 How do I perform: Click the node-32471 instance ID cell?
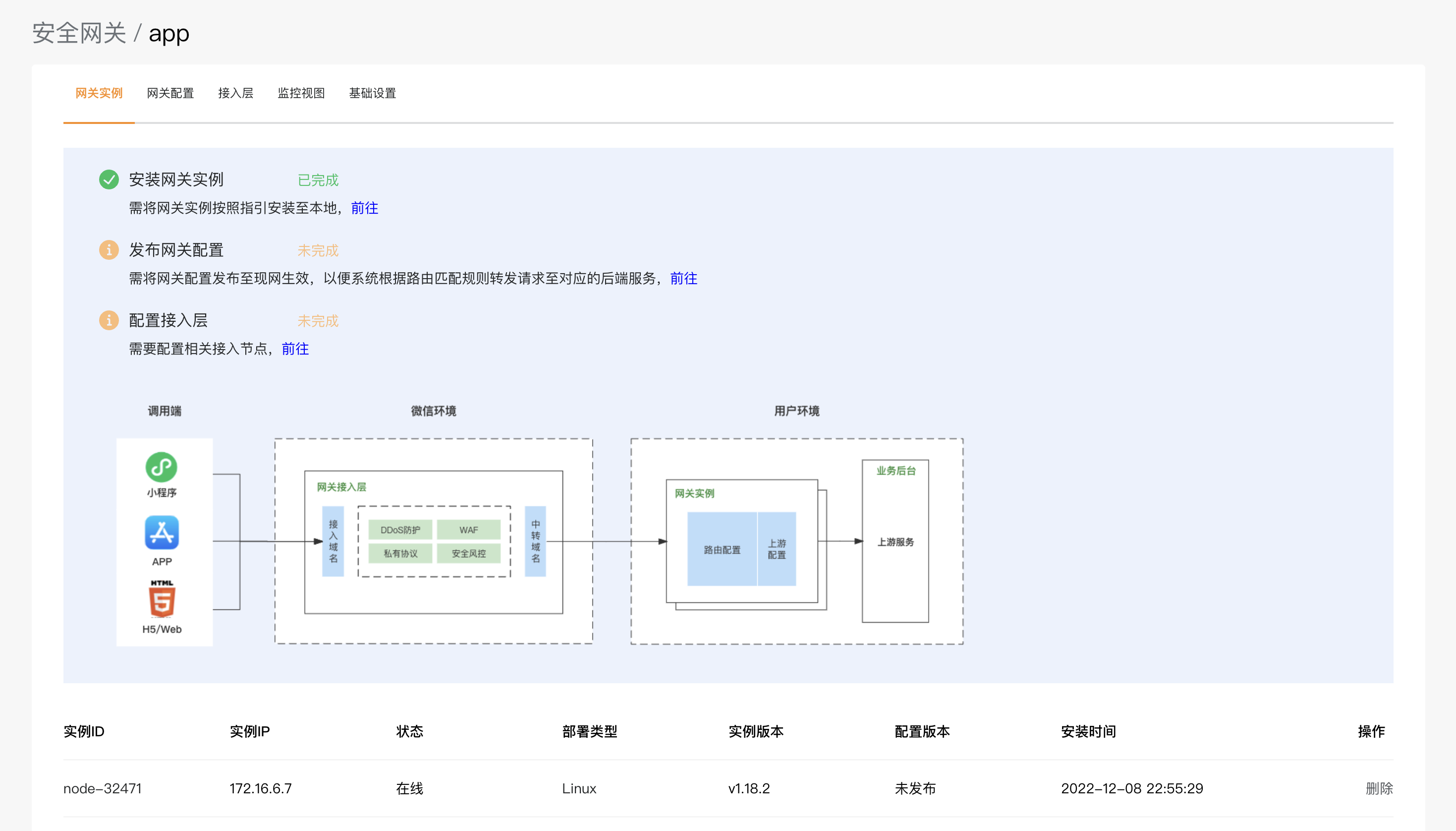[102, 788]
